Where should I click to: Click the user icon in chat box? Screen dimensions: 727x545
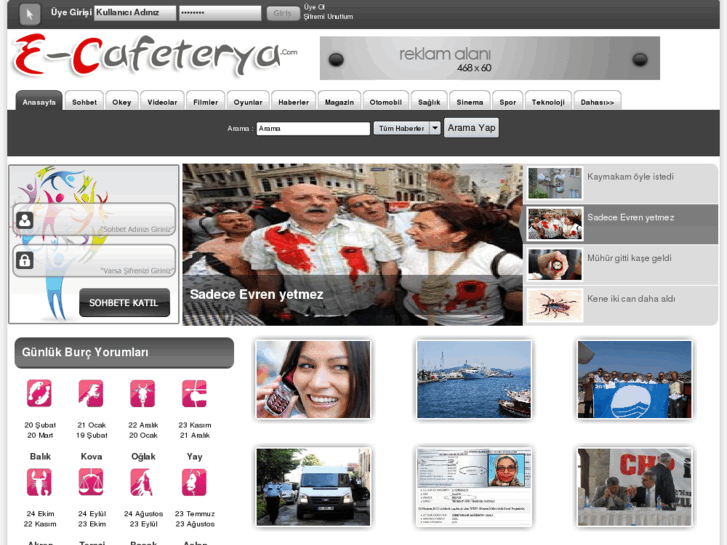pyautogui.click(x=25, y=220)
